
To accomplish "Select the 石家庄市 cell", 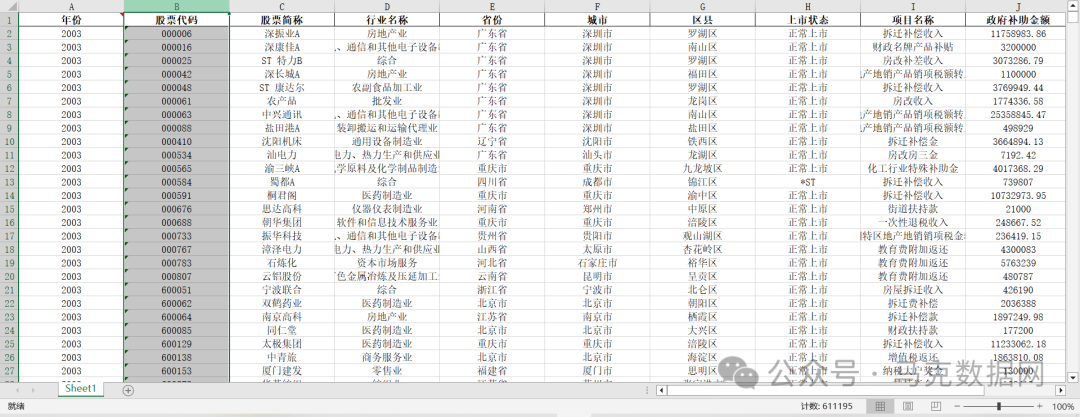I will tap(596, 263).
